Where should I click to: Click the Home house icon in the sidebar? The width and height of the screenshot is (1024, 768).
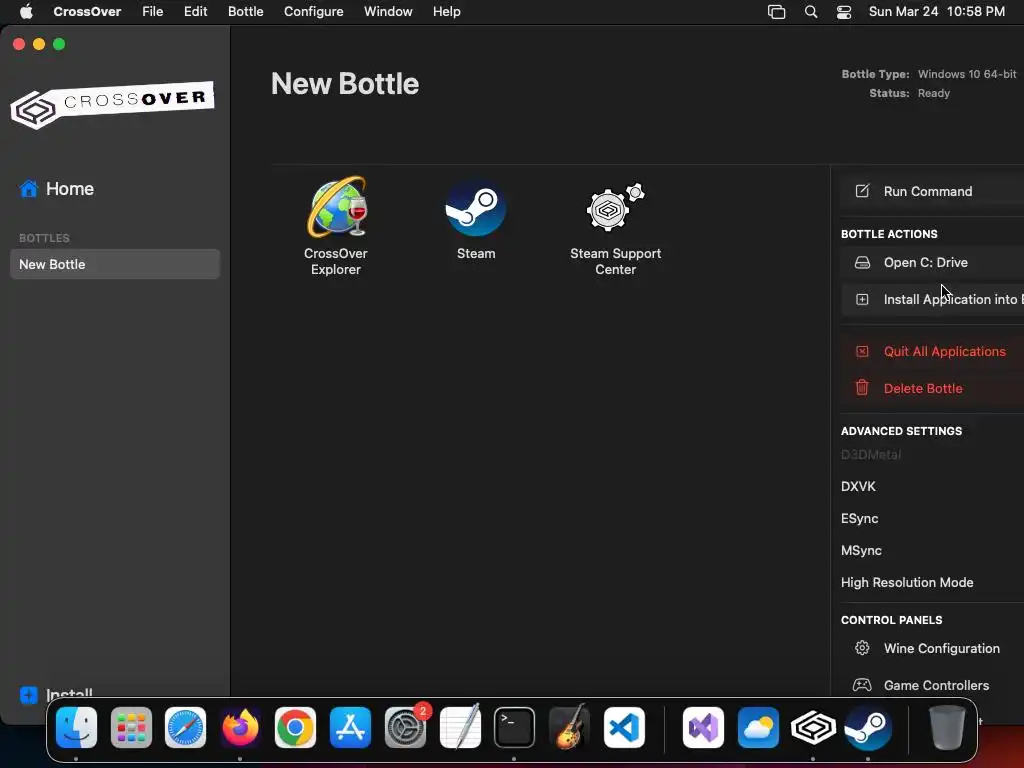29,189
